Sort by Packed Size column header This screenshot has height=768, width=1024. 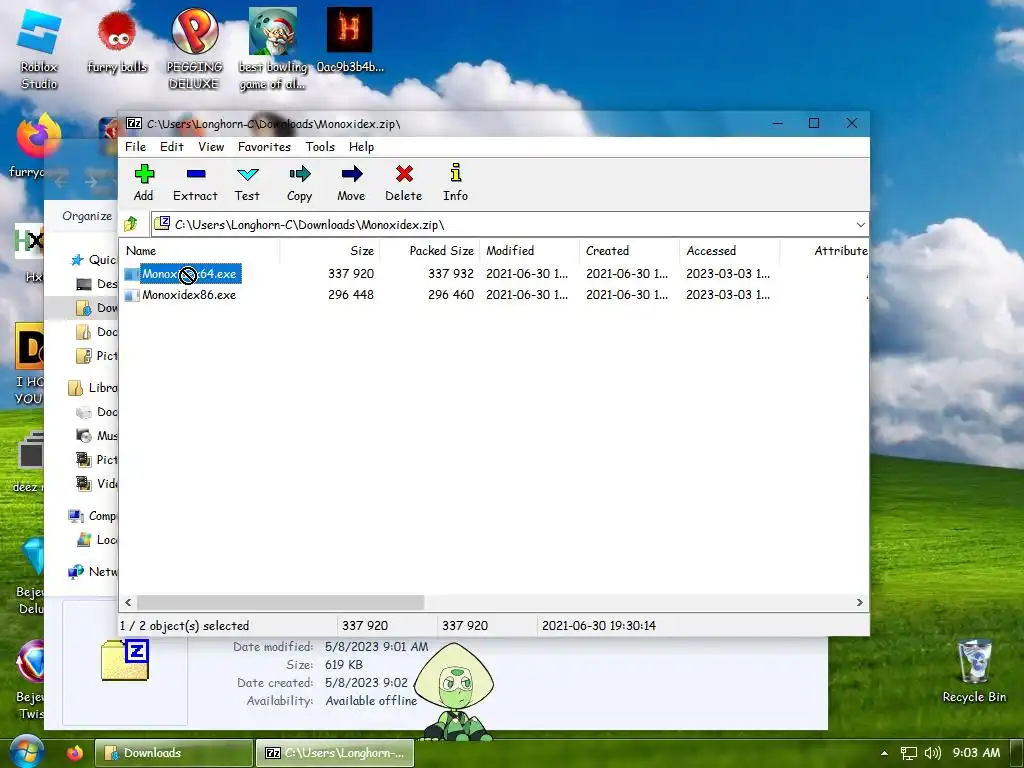point(430,251)
